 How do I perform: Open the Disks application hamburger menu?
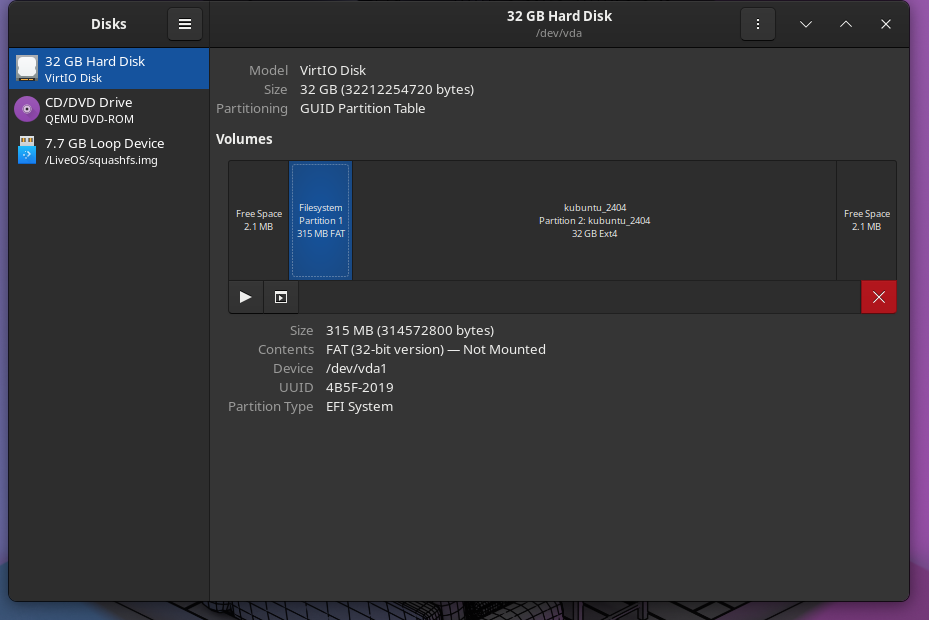(185, 24)
